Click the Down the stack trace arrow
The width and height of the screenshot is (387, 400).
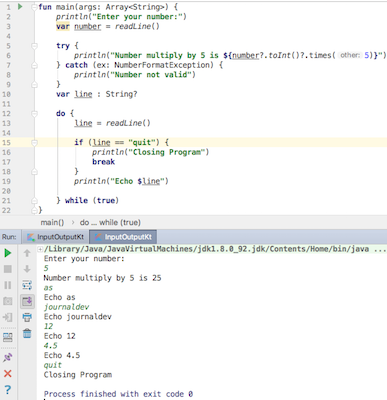pos(27,269)
